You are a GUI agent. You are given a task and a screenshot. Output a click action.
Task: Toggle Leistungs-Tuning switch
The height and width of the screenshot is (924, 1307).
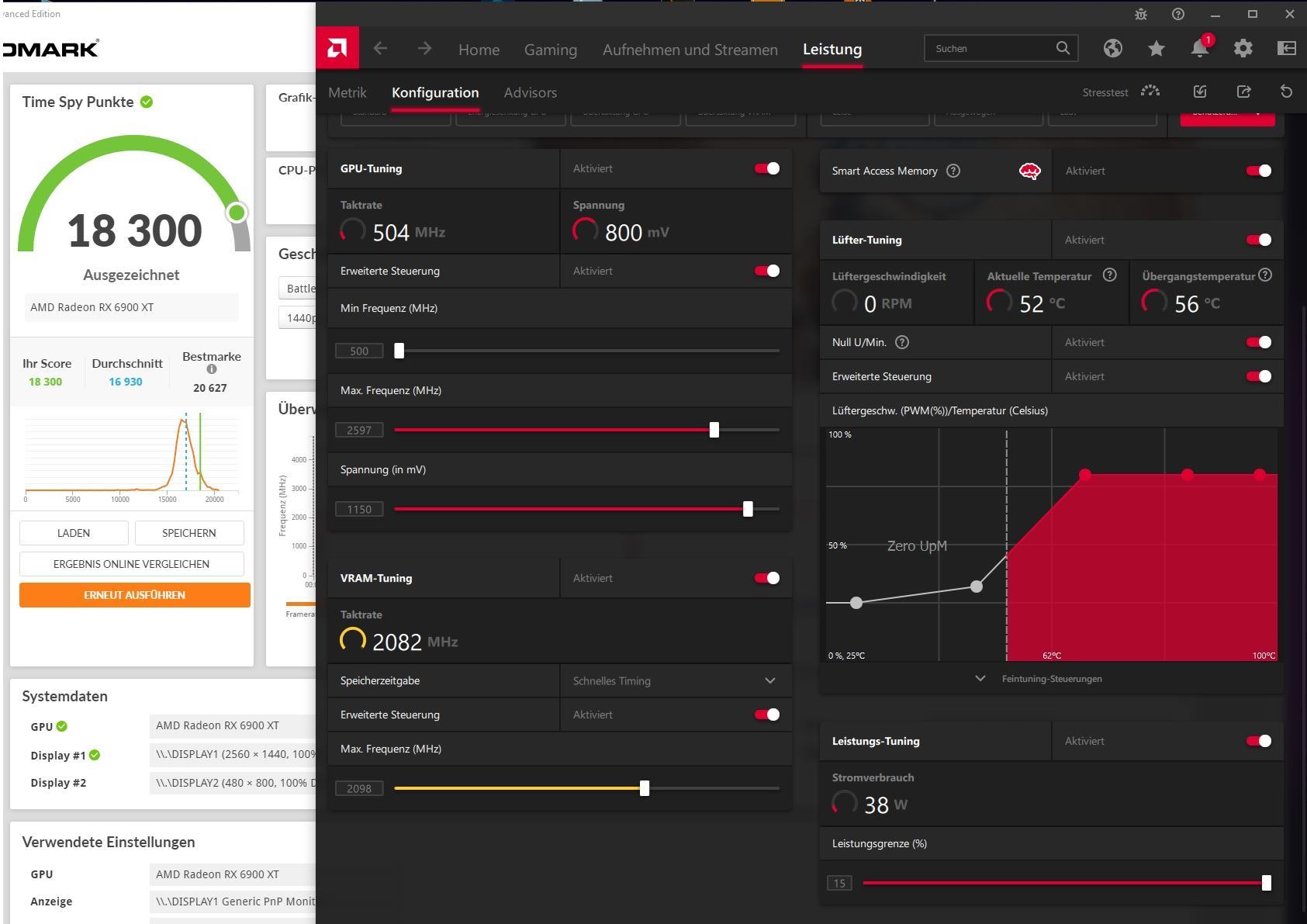coord(1259,741)
